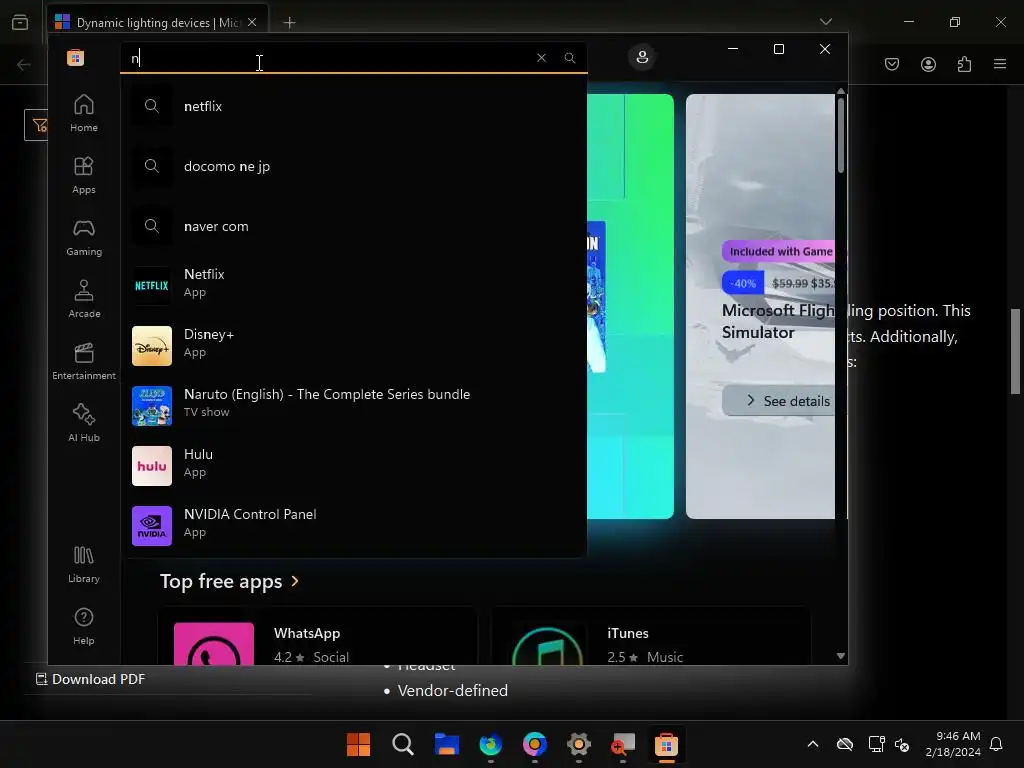The image size is (1024, 768).
Task: Choose the 'netflix' search suggestion
Action: pos(354,106)
